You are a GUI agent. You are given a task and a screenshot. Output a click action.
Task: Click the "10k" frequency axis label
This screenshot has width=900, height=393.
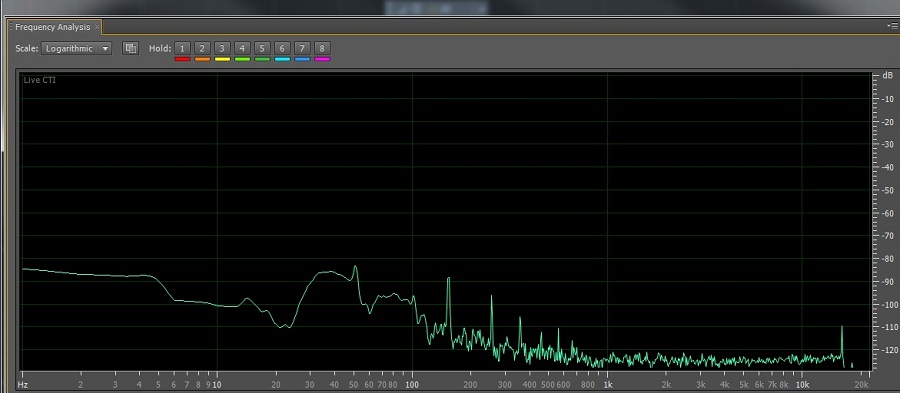click(802, 385)
